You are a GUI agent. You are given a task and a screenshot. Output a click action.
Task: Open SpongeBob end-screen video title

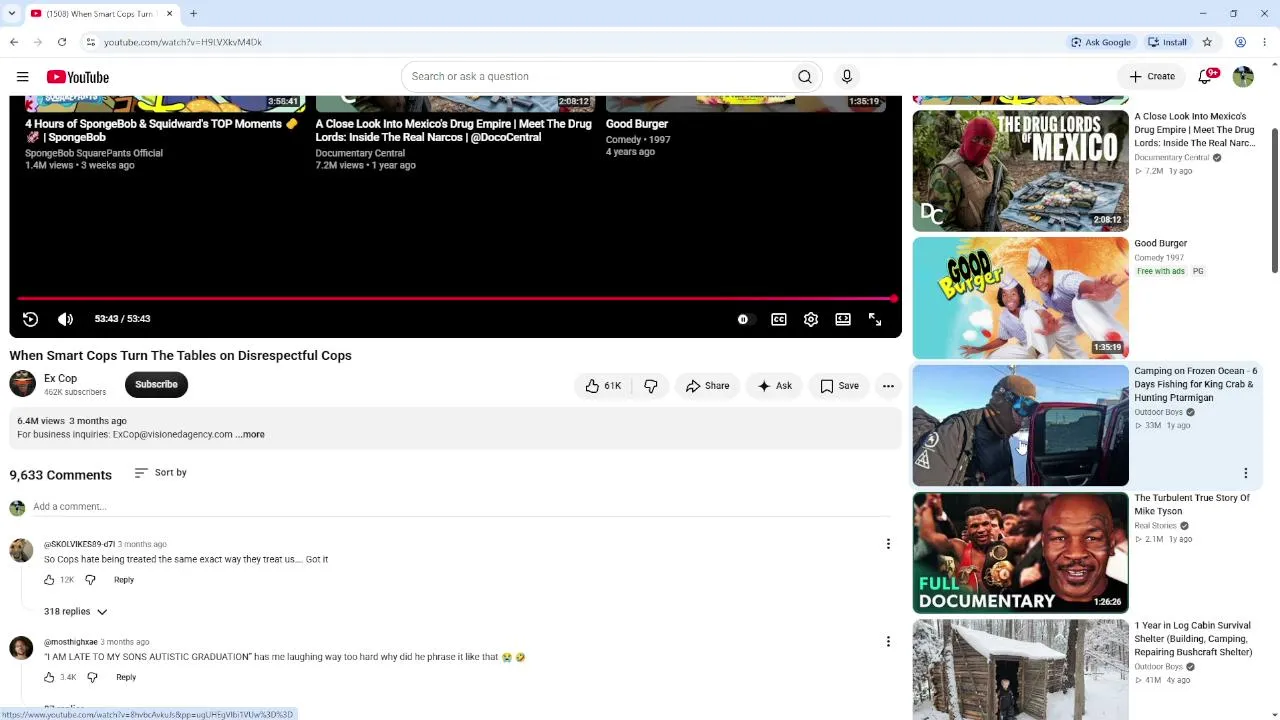click(161, 131)
